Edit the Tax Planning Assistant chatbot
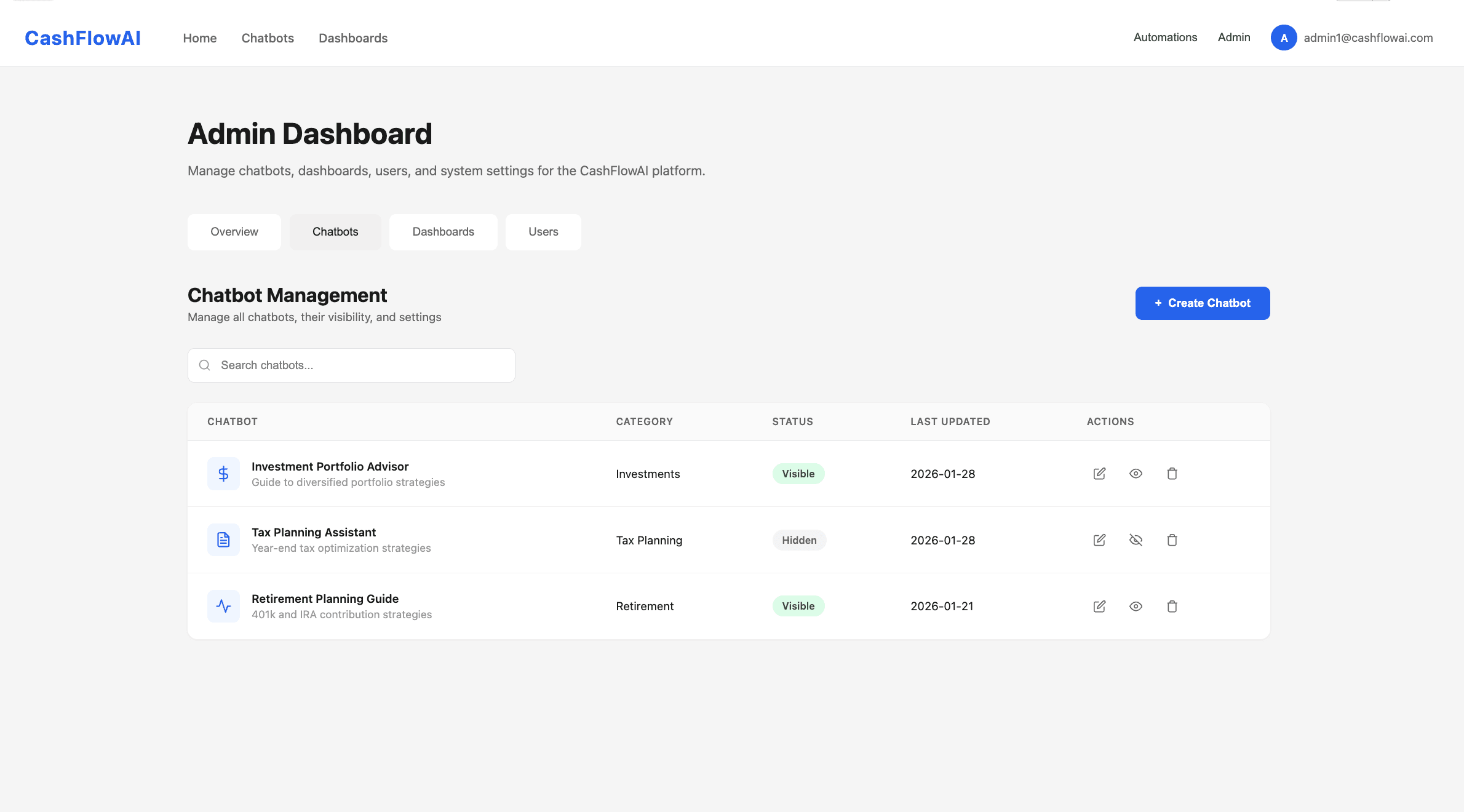This screenshot has height=812, width=1464. [x=1099, y=540]
